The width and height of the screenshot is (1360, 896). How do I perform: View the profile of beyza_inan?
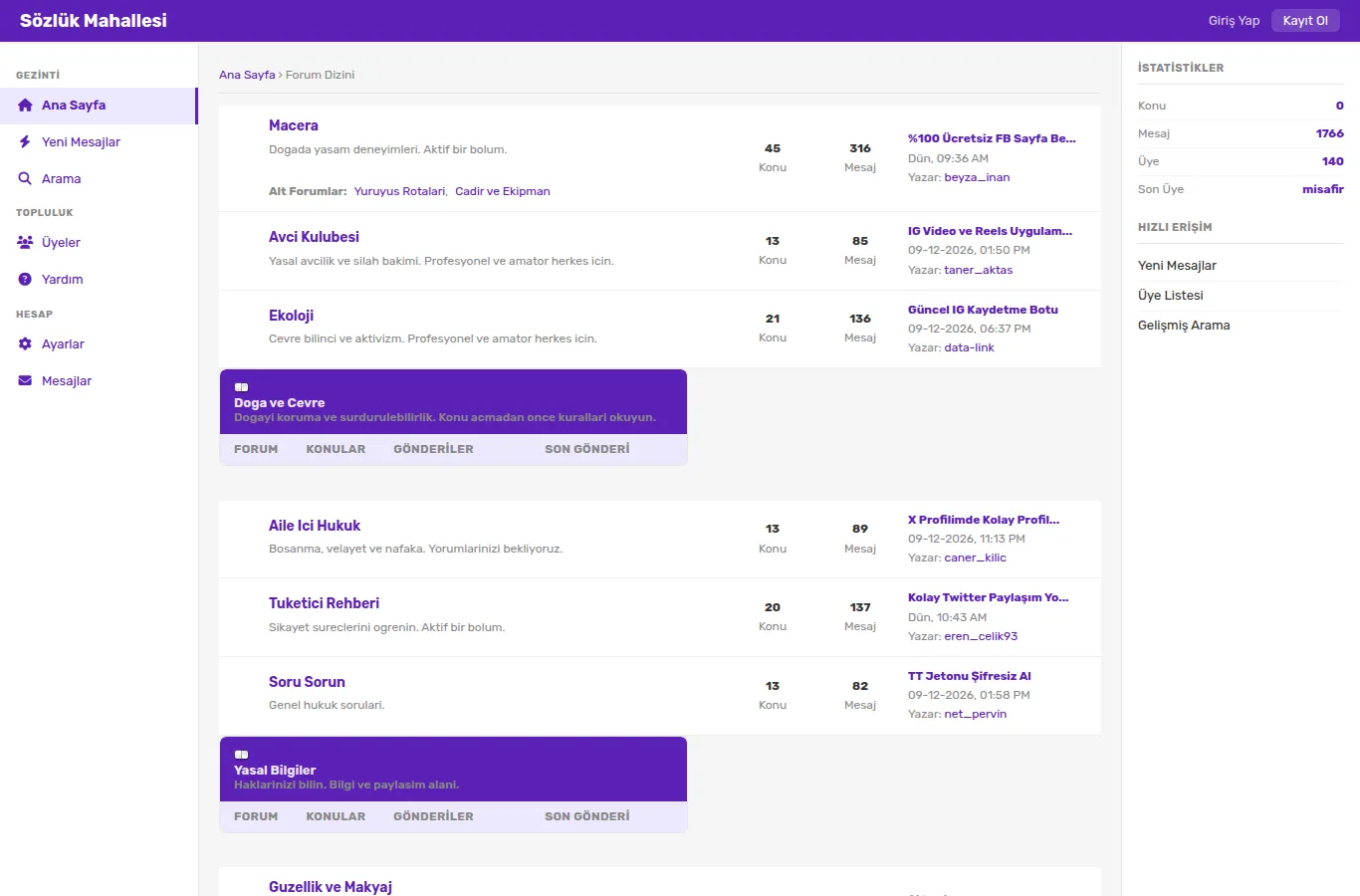977,177
